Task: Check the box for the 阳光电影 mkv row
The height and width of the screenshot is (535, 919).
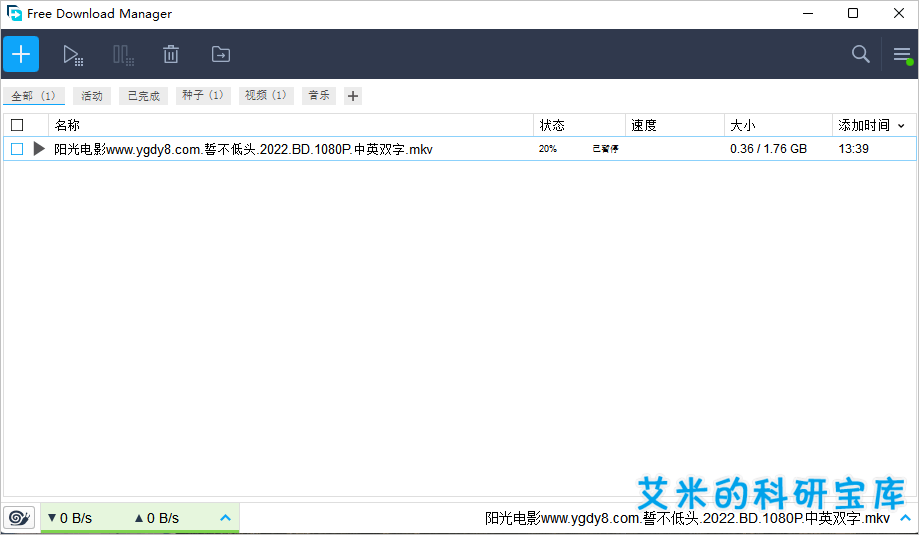Action: tap(17, 149)
